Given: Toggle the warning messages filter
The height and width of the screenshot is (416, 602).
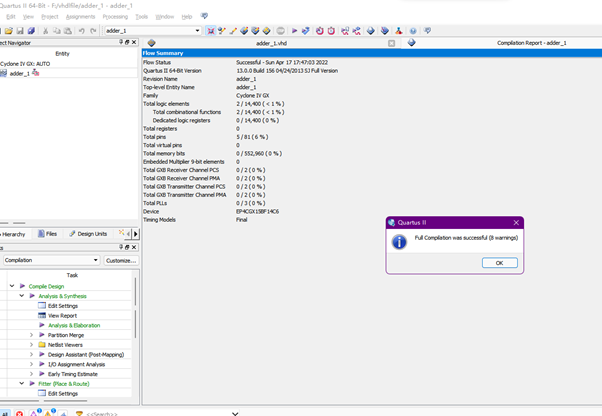Looking at the screenshot, I should coord(48,413).
